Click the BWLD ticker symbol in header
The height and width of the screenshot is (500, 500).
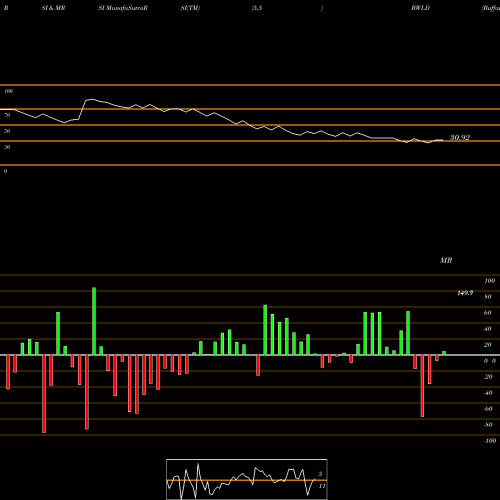pyautogui.click(x=420, y=8)
